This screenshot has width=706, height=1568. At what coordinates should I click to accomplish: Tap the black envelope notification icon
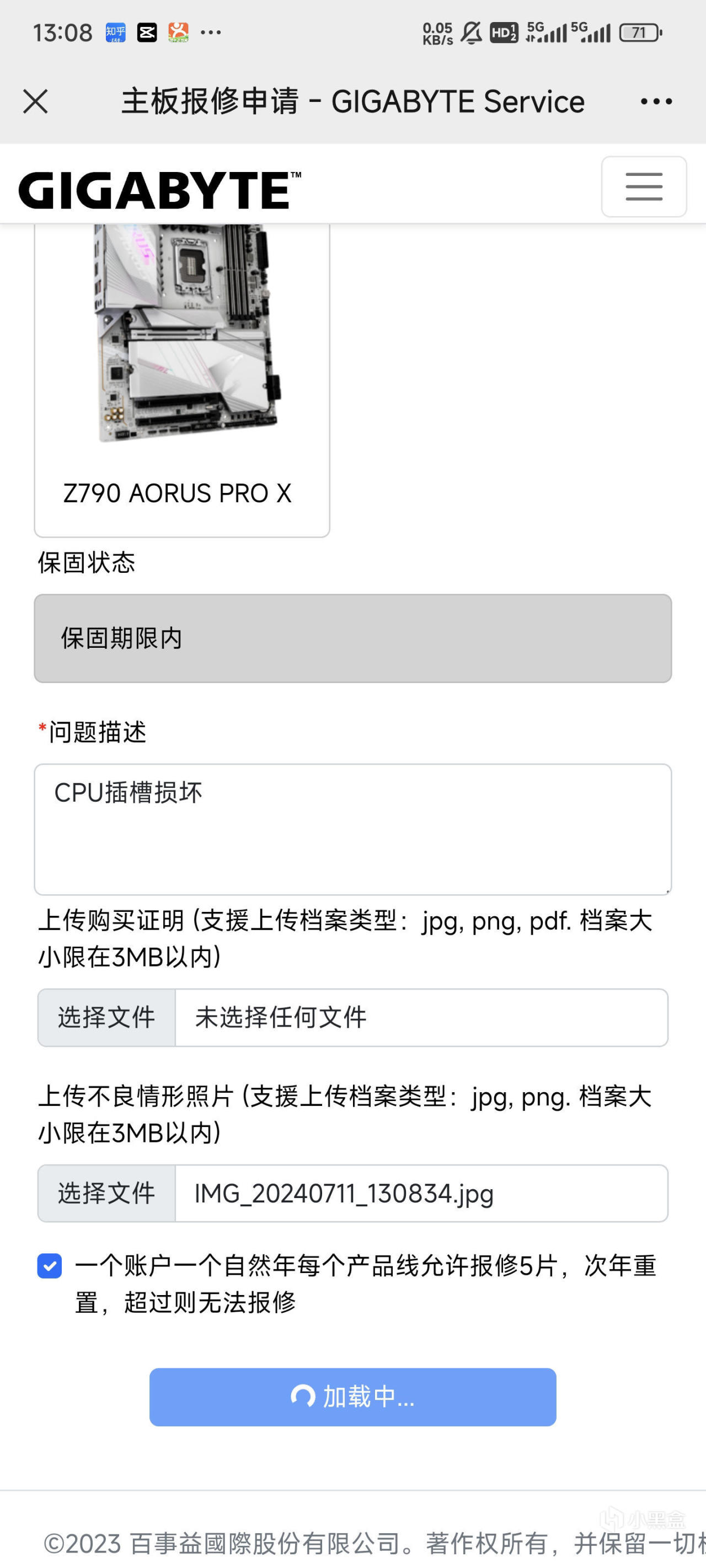pos(147,33)
